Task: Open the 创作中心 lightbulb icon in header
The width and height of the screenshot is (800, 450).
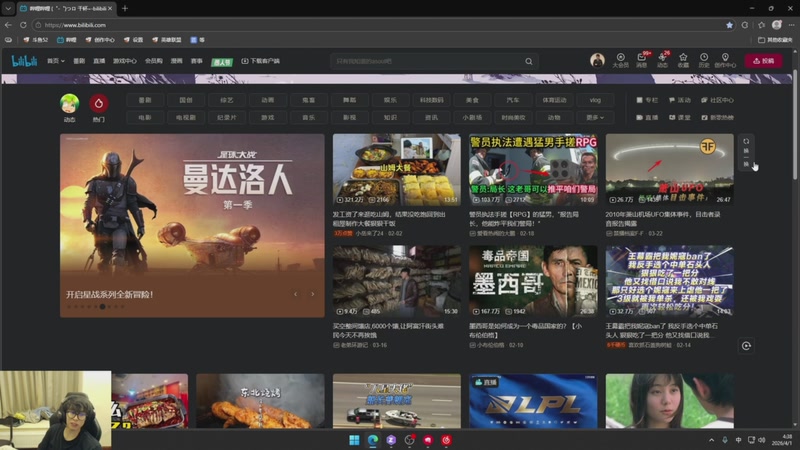Action: (725, 60)
